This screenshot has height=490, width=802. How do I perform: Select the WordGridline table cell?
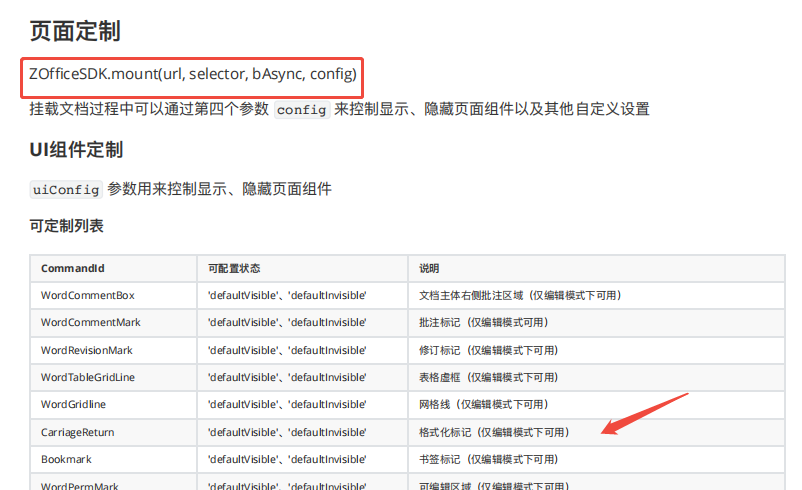[x=73, y=404]
